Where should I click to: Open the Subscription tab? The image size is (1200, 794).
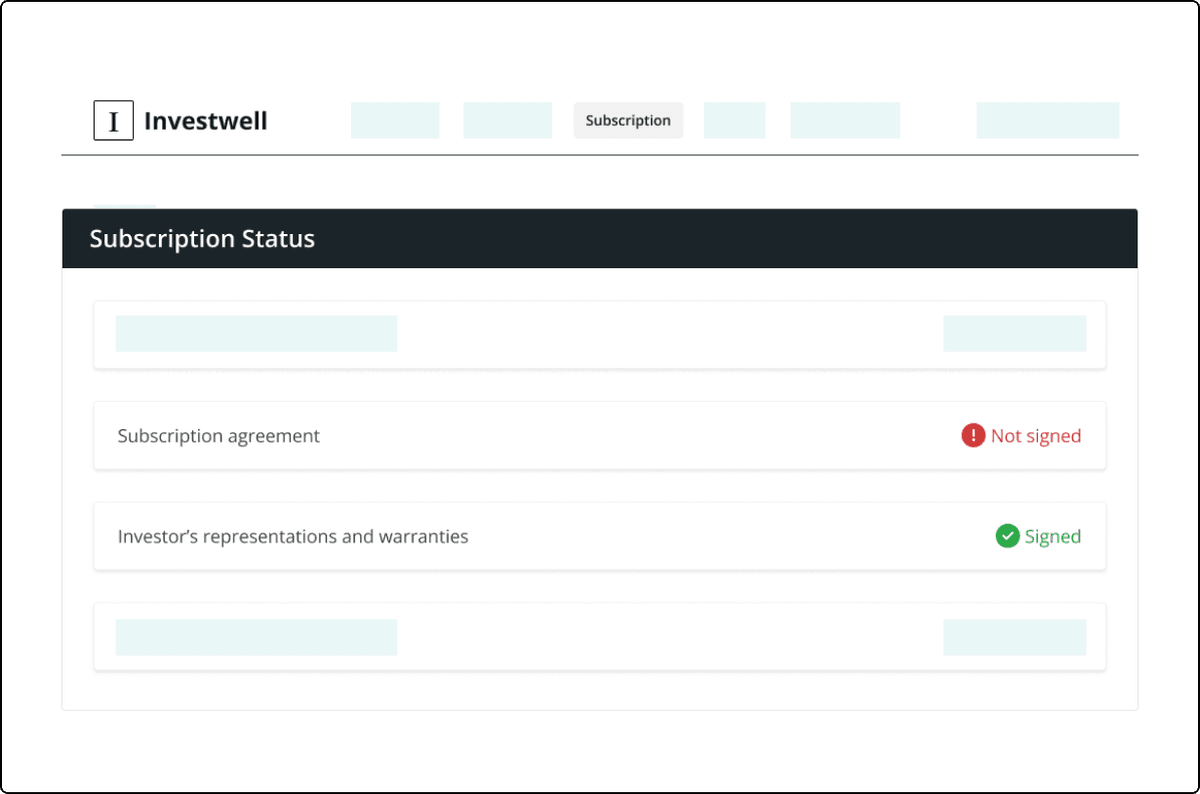coord(628,120)
